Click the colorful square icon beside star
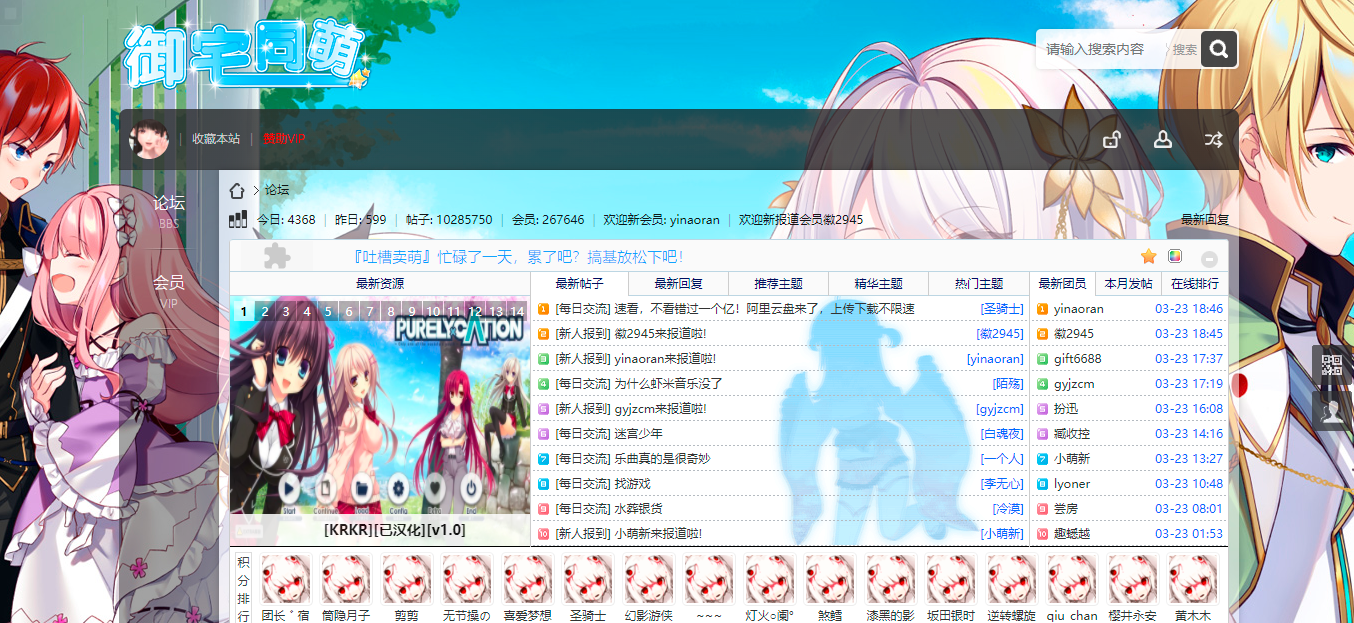1354x623 pixels. [x=1175, y=257]
